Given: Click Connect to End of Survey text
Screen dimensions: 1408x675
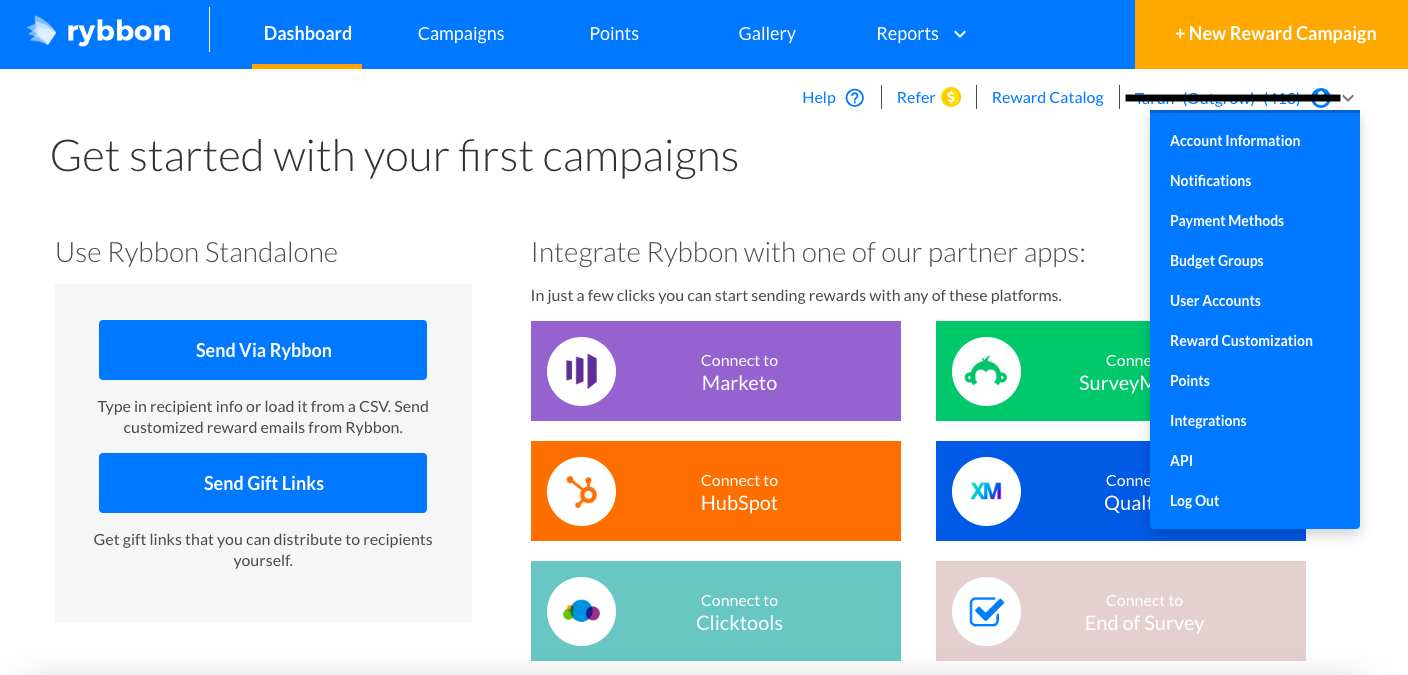Looking at the screenshot, I should pyautogui.click(x=1144, y=612).
